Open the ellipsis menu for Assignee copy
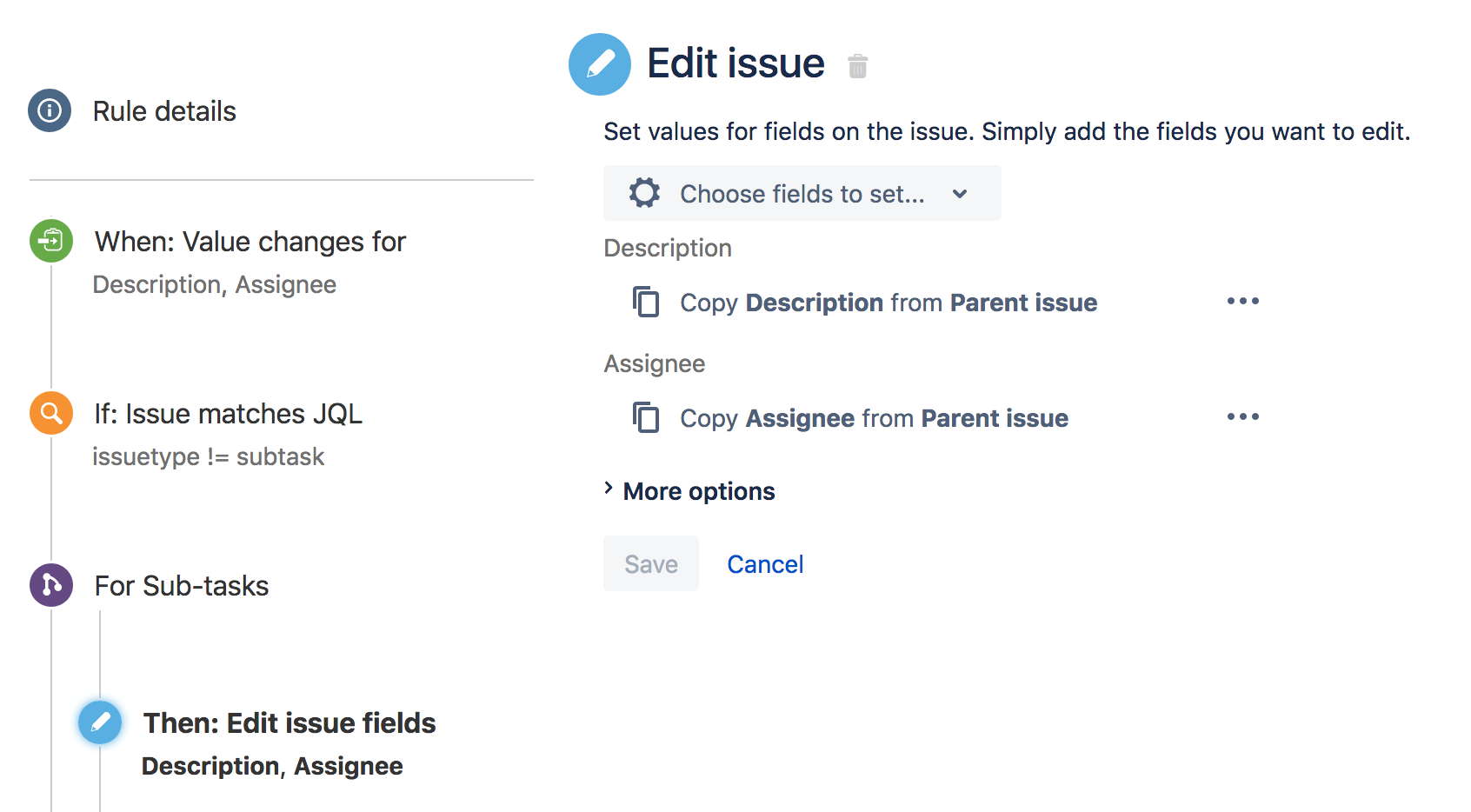Image resolution: width=1471 pixels, height=812 pixels. pos(1242,416)
